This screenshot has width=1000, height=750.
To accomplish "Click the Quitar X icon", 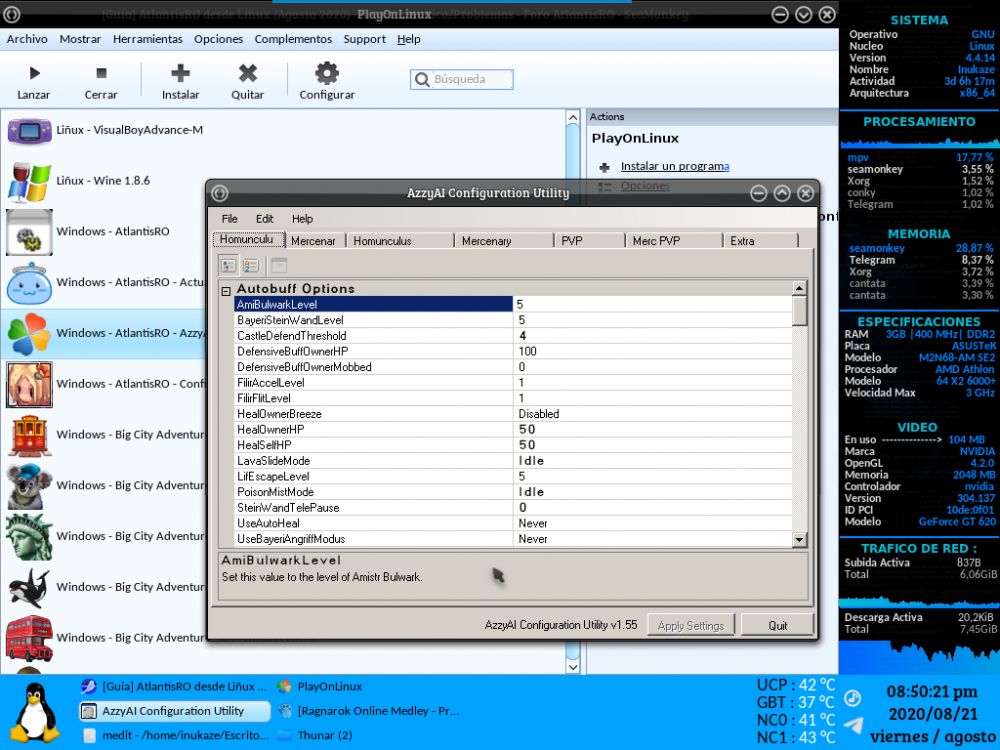I will click(x=247, y=73).
